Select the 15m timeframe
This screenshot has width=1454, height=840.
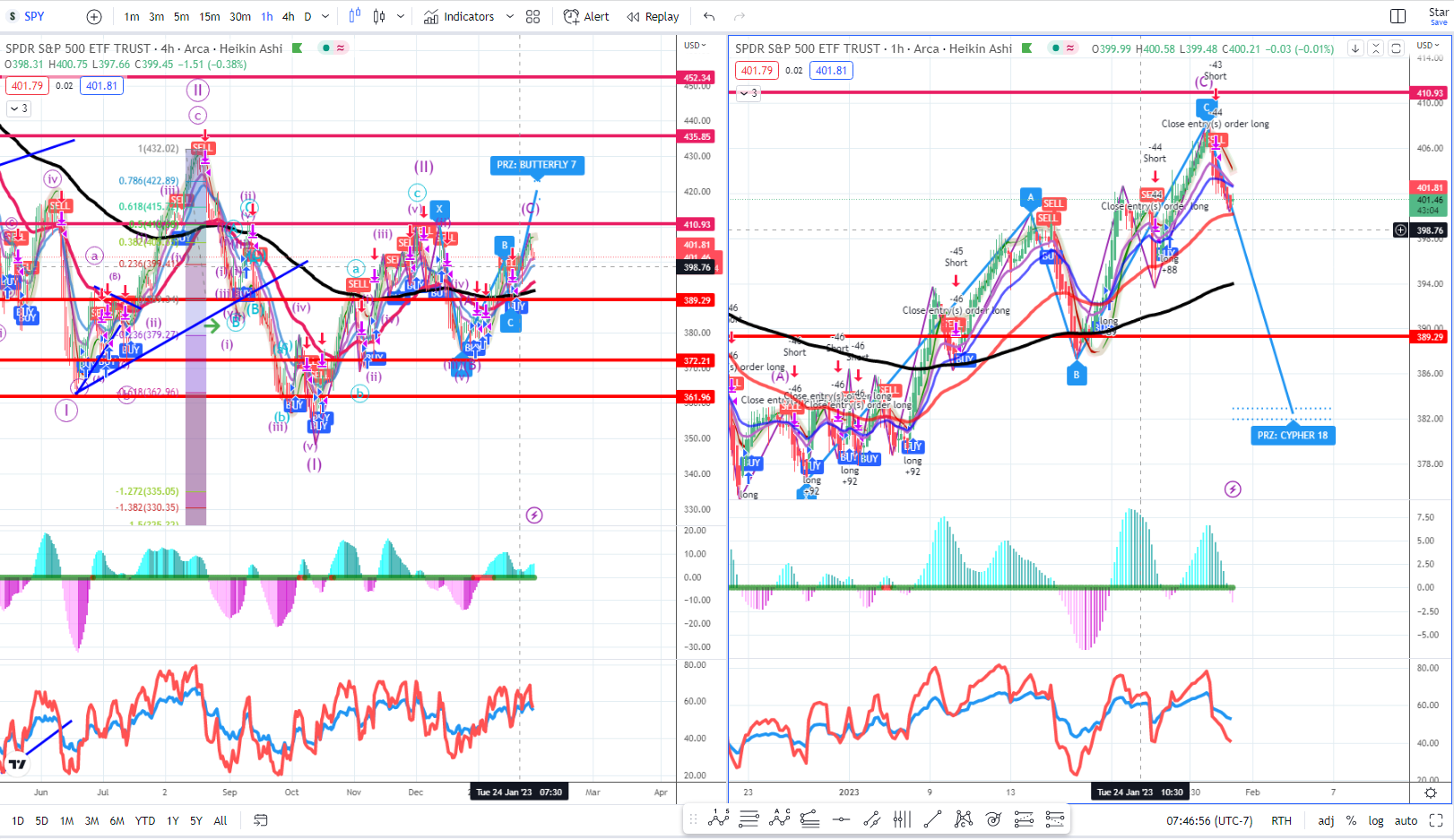click(x=210, y=16)
